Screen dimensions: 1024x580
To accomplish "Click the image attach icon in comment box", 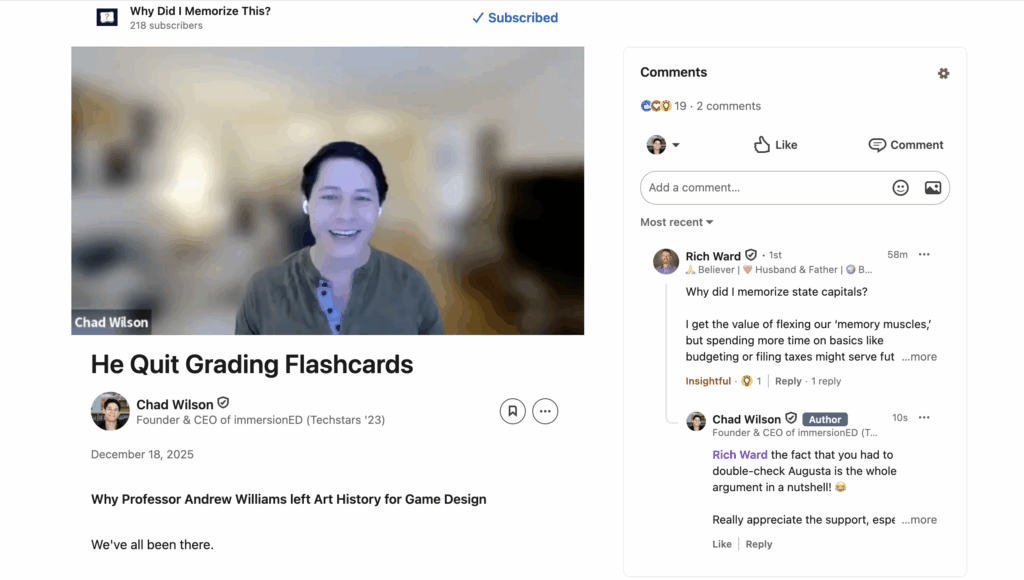I will click(x=932, y=188).
